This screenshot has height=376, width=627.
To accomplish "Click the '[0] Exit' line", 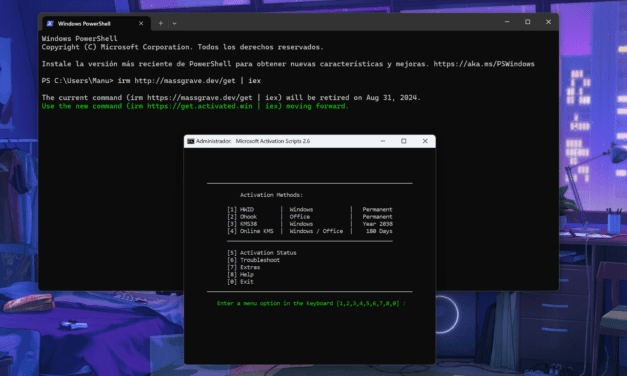I will pos(240,282).
